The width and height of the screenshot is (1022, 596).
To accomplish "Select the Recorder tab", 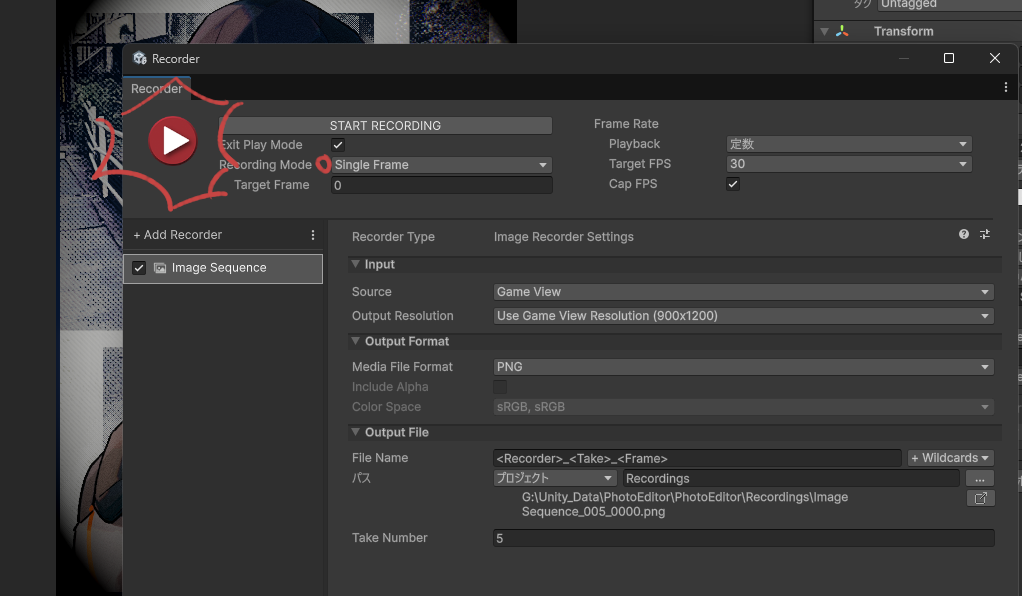I will coord(157,89).
